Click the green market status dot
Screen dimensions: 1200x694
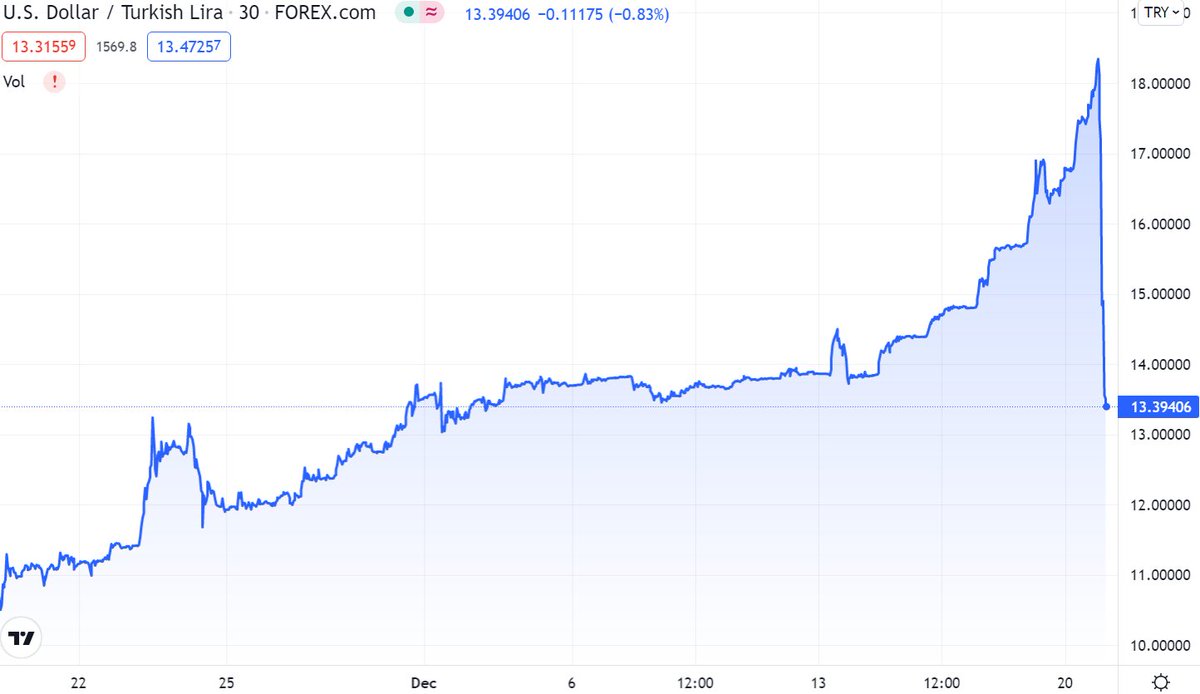pos(408,13)
